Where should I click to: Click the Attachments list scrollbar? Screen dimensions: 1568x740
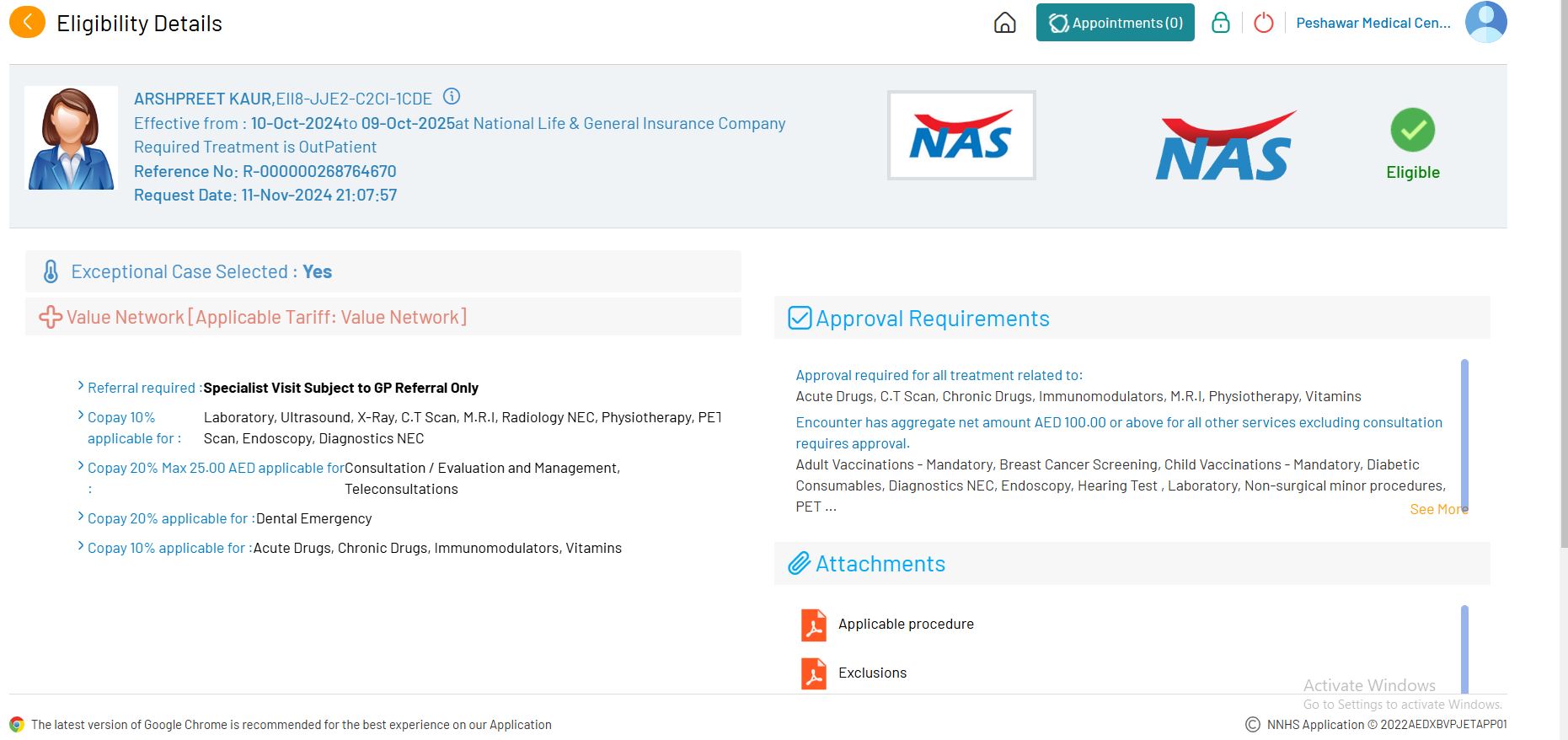[1464, 649]
